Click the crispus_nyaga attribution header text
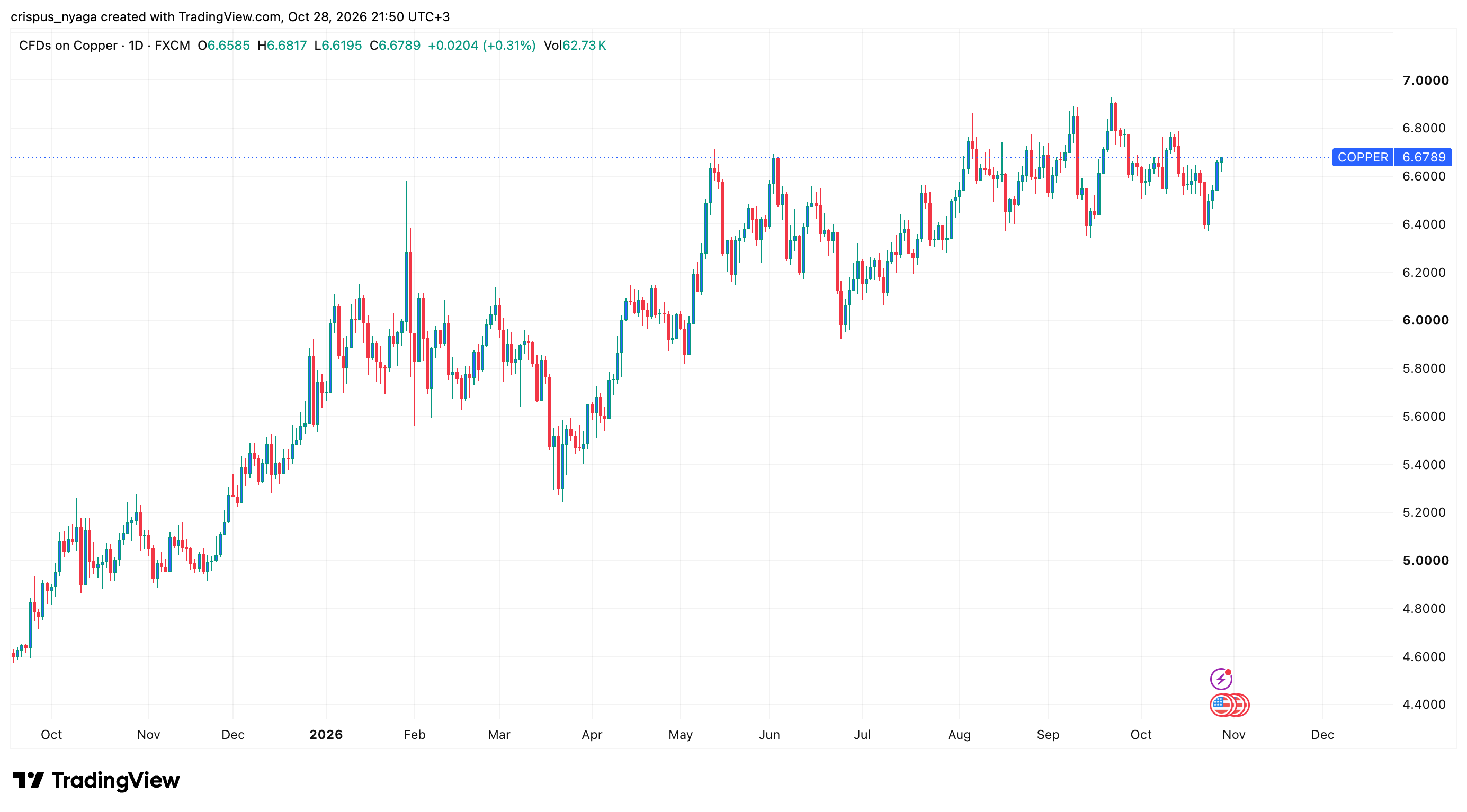Screen dimensions: 1467x812 (x=230, y=16)
